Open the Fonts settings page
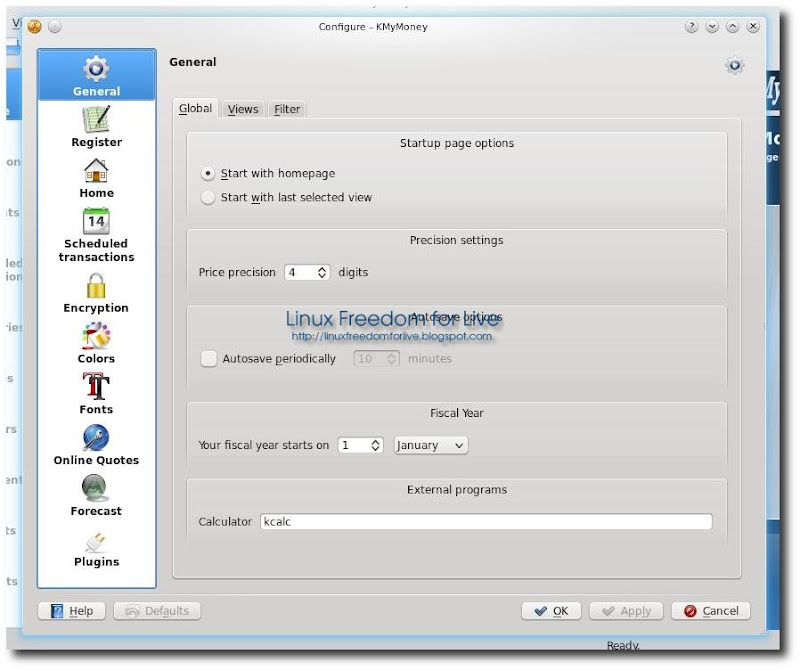 [x=96, y=393]
